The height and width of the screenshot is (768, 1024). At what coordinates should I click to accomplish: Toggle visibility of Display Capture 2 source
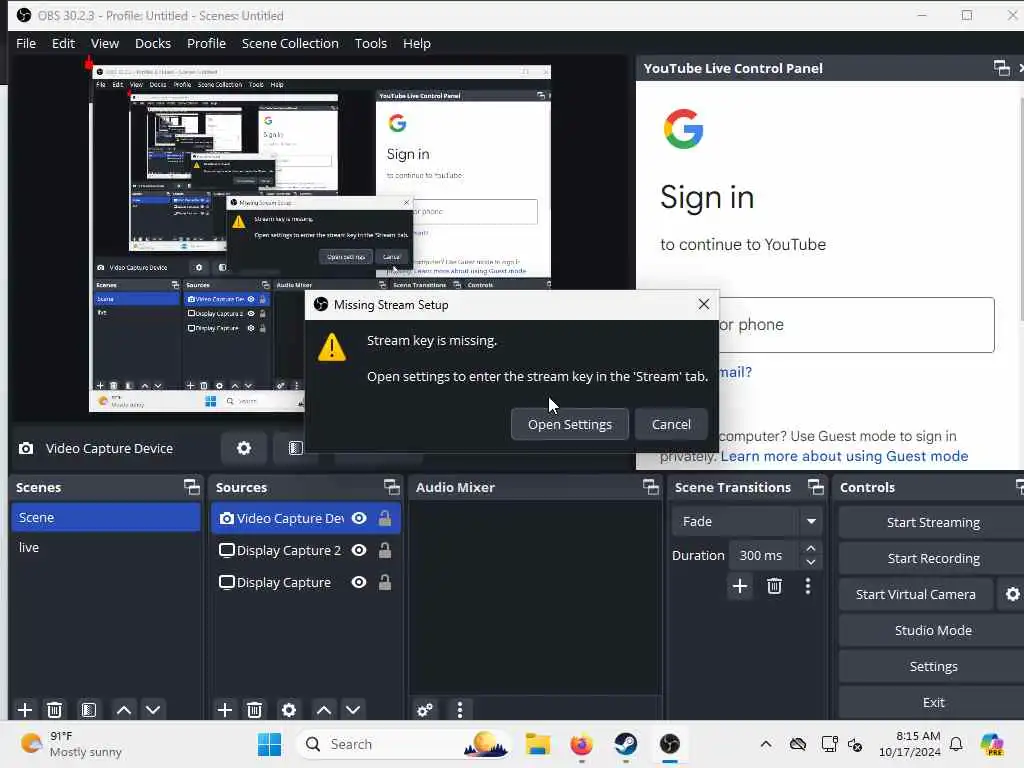(359, 550)
